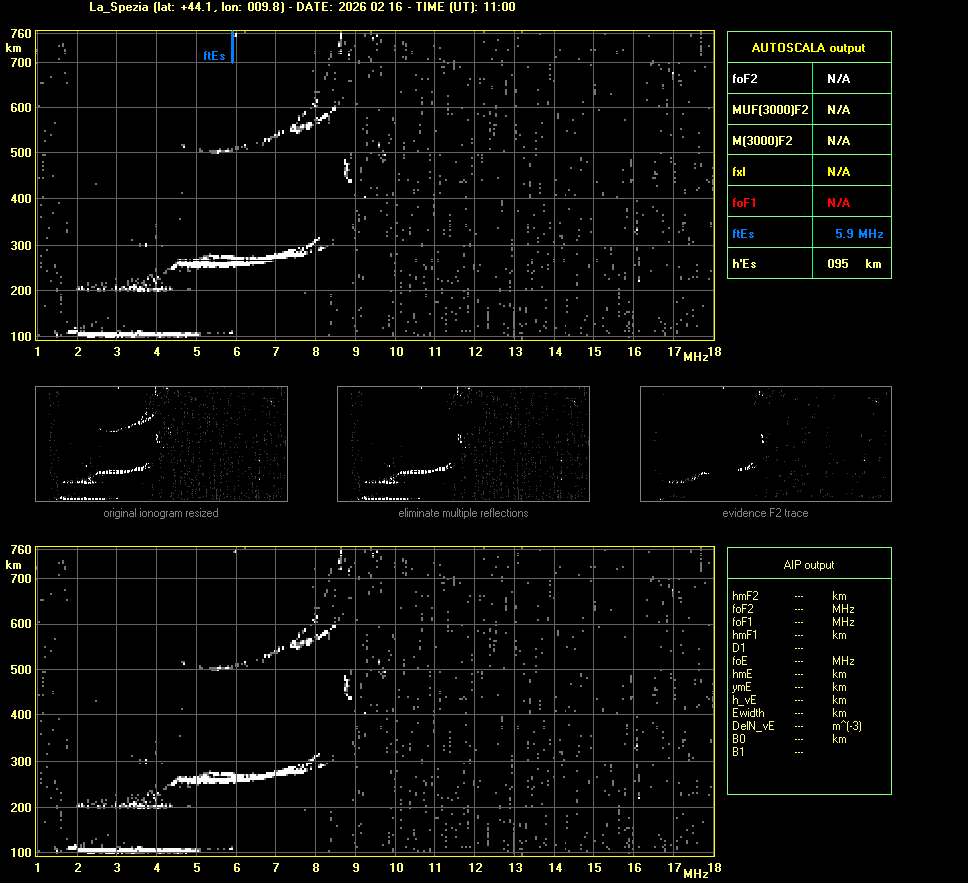Click the red foF1 label

743,203
